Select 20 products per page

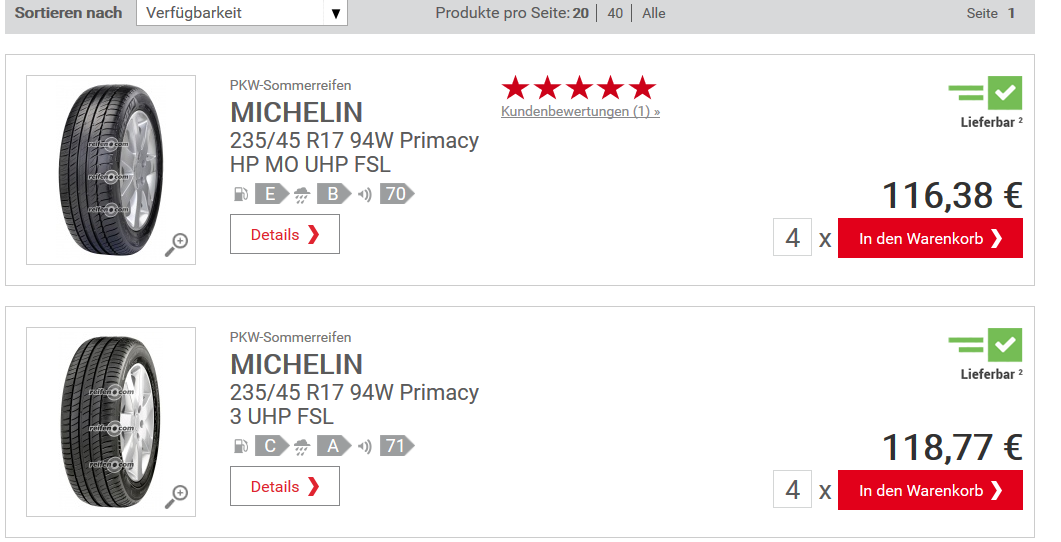(581, 13)
